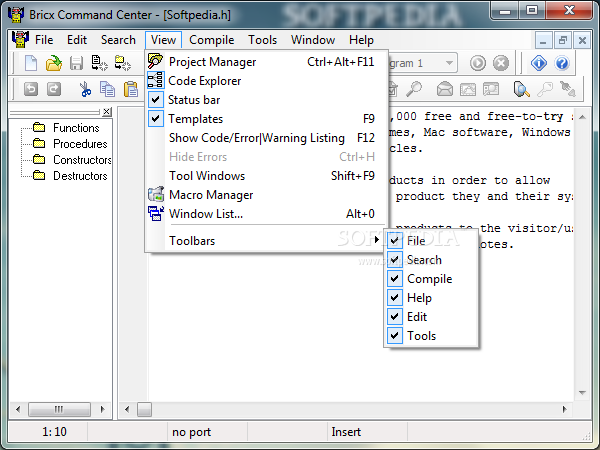Select Show Code/Error|Warning Listing
The width and height of the screenshot is (600, 450).
pos(266,138)
